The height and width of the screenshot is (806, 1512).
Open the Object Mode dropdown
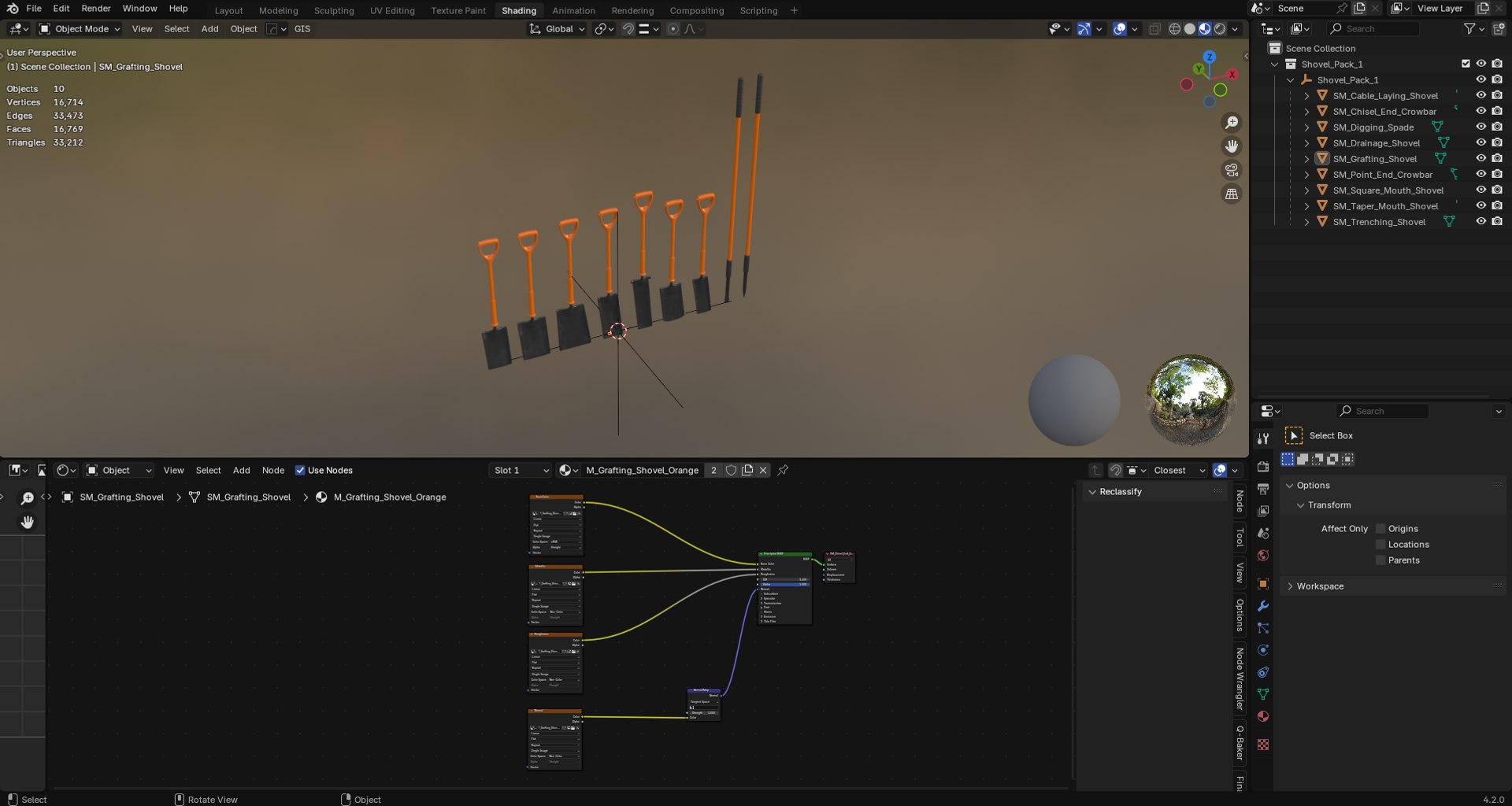(x=80, y=29)
